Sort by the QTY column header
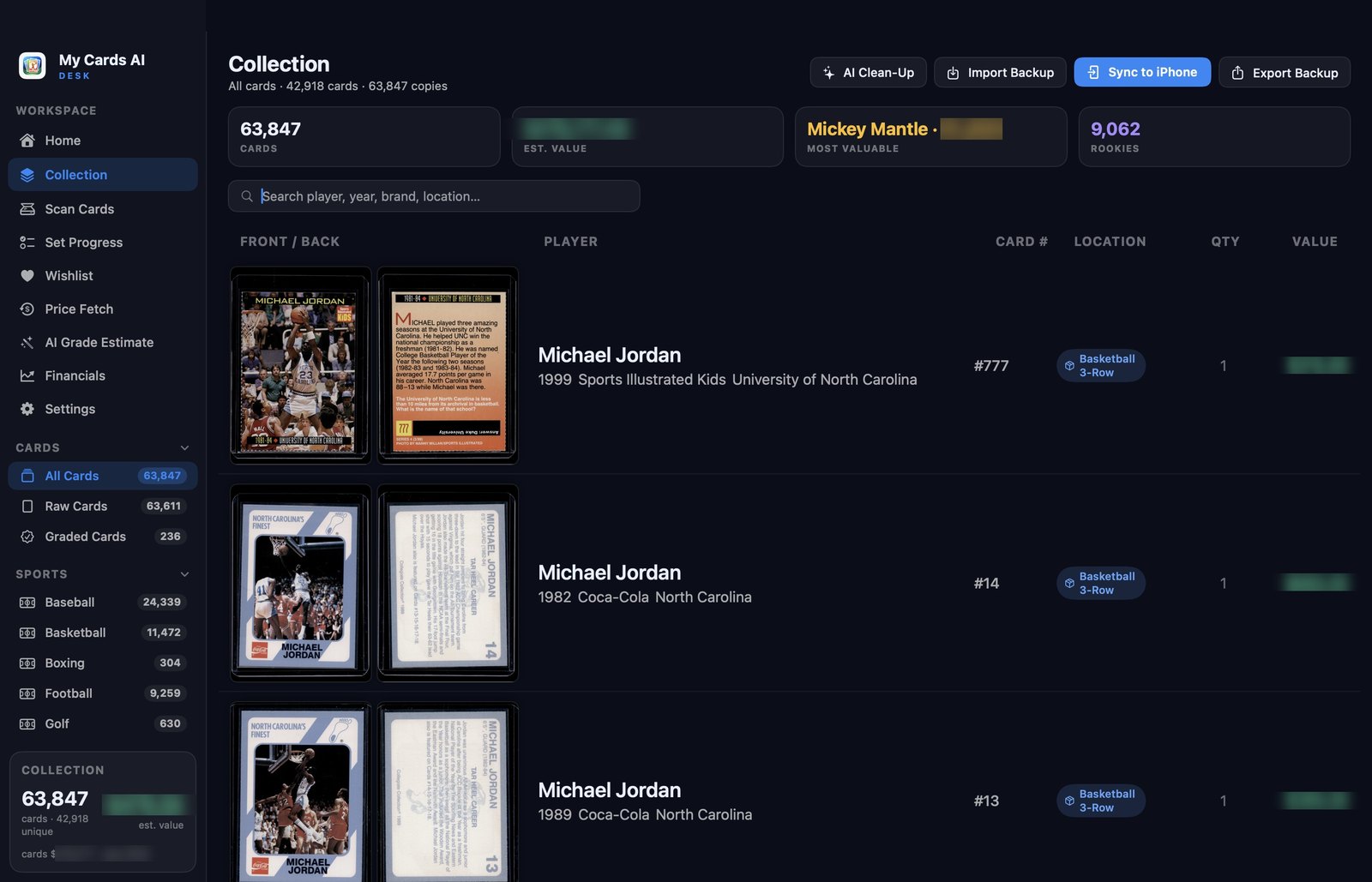Screen dimensions: 1372x882 click(1225, 242)
